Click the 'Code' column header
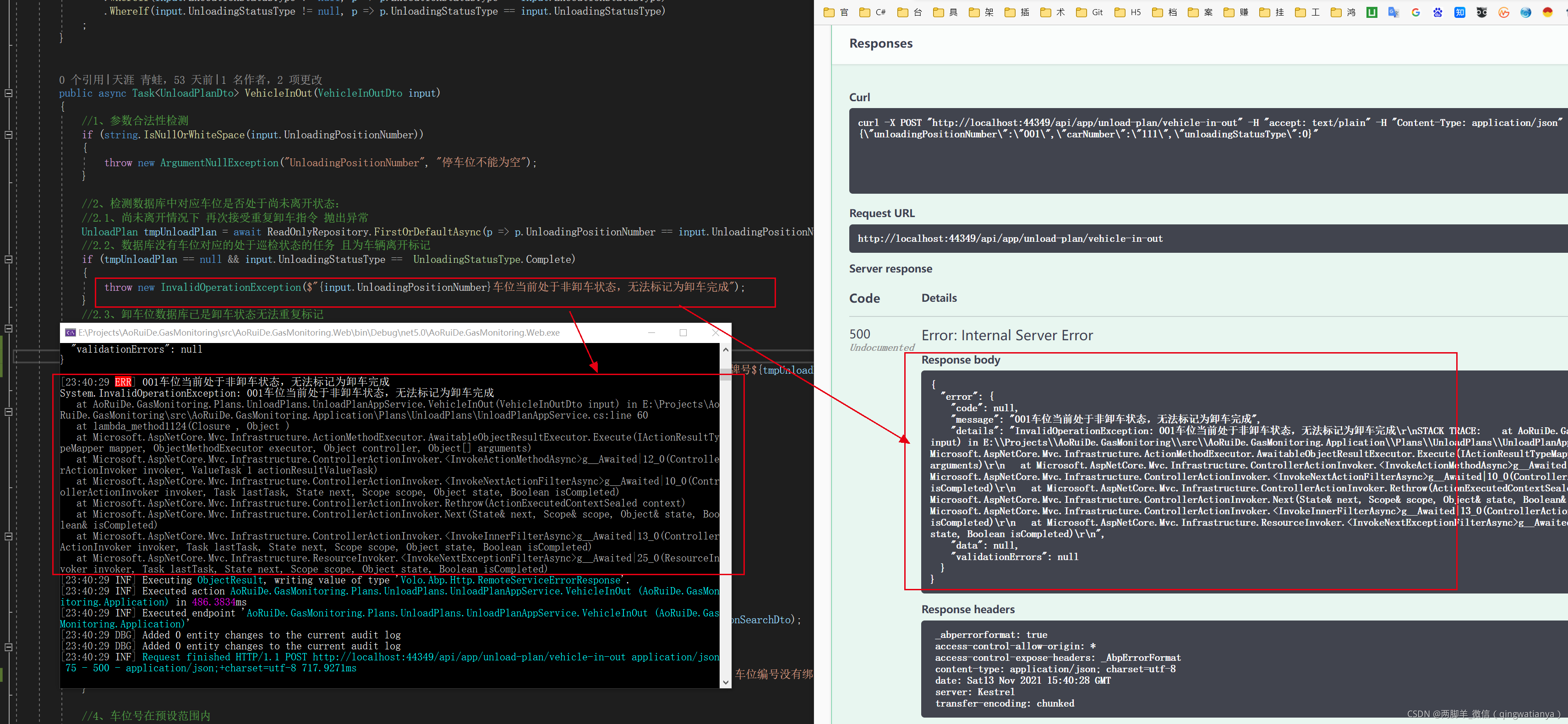Image resolution: width=1568 pixels, height=724 pixels. pos(864,299)
